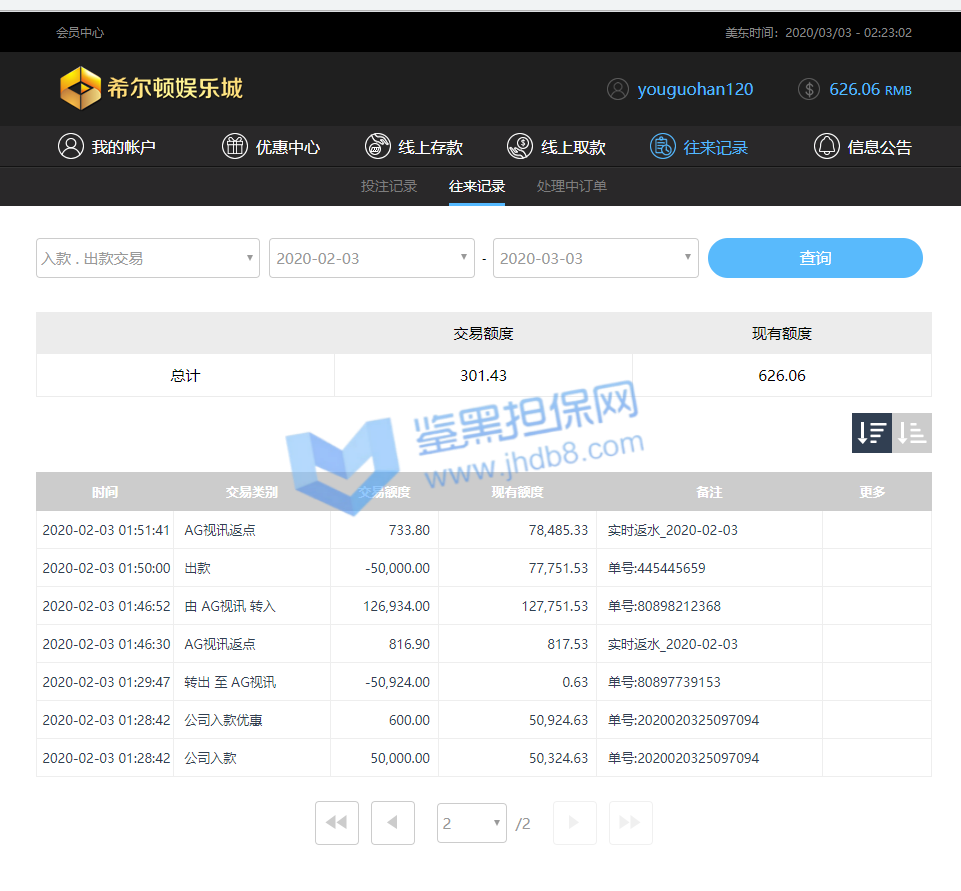Sort records in ascending order
The width and height of the screenshot is (961, 891).
tap(912, 433)
